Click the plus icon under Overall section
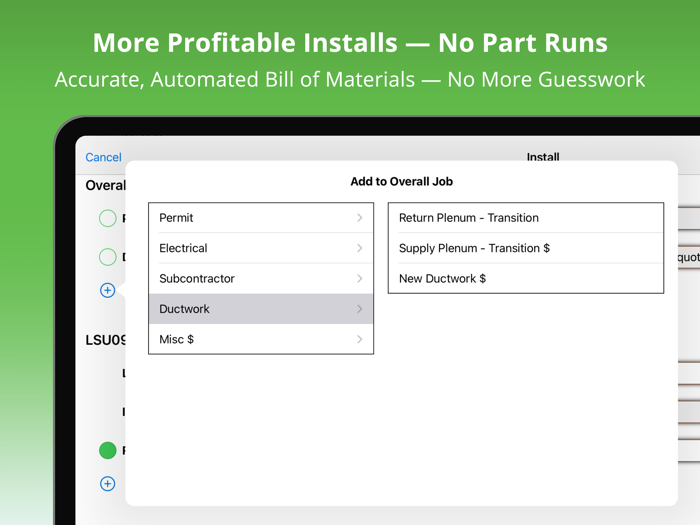The image size is (700, 525). 108,290
